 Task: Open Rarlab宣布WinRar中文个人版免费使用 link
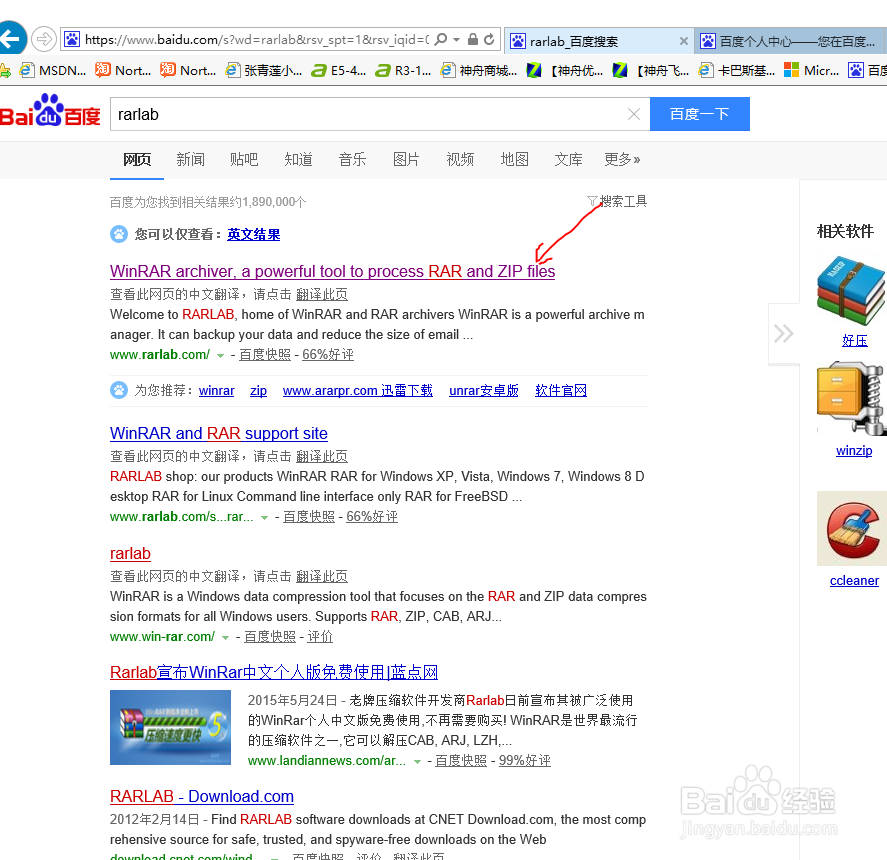pos(274,672)
